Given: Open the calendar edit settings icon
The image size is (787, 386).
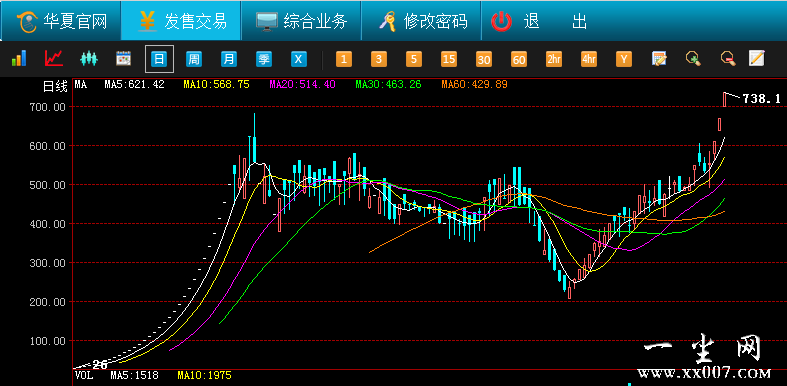Looking at the screenshot, I should 659,59.
